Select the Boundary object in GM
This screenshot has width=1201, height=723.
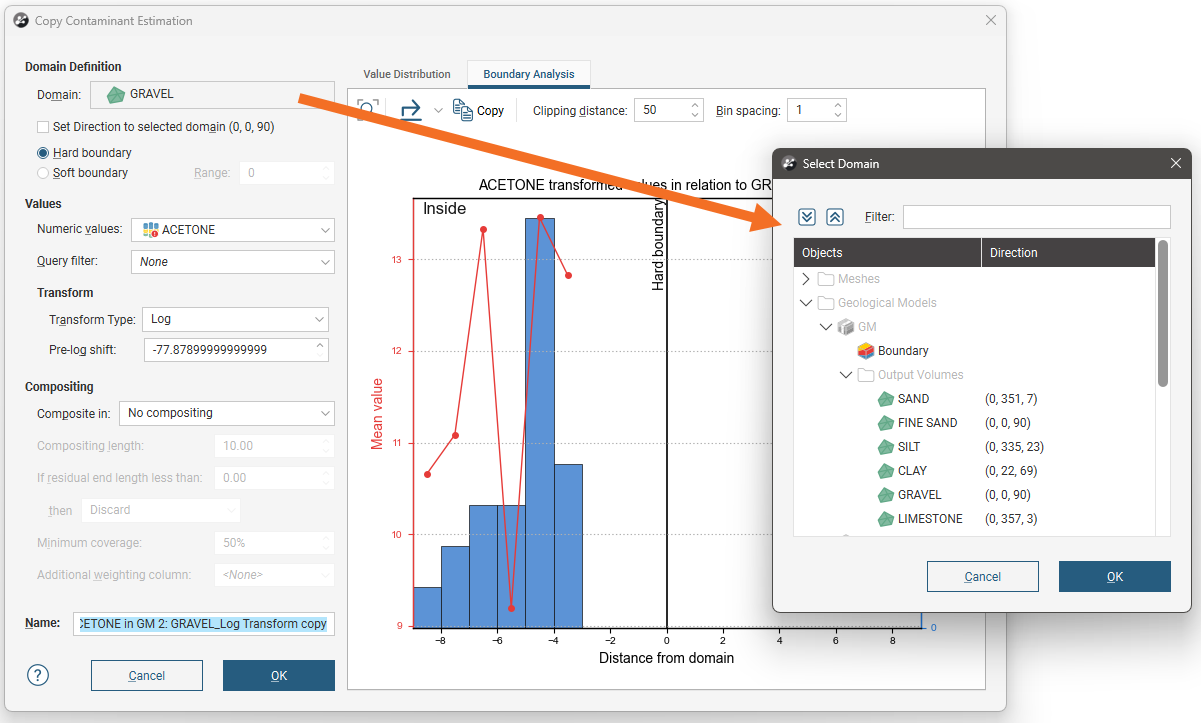[x=902, y=351]
